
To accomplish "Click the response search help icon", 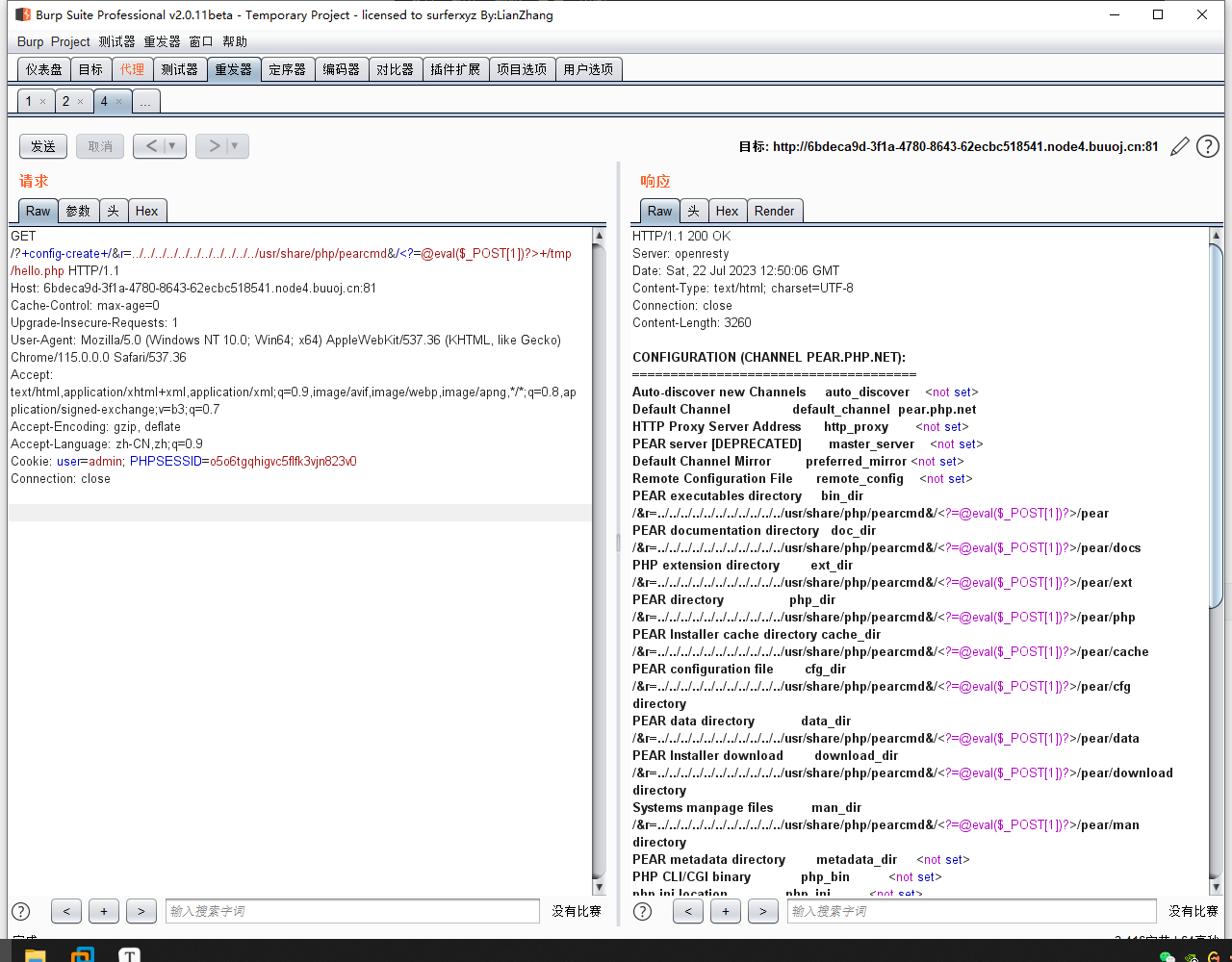I will [x=642, y=911].
